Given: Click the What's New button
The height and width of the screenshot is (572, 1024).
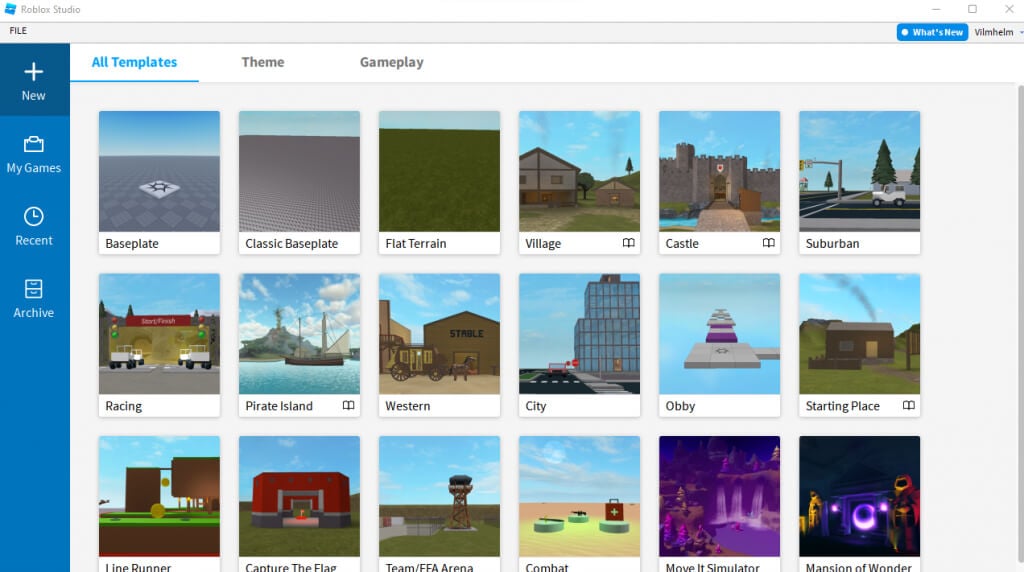Looking at the screenshot, I should click(932, 32).
